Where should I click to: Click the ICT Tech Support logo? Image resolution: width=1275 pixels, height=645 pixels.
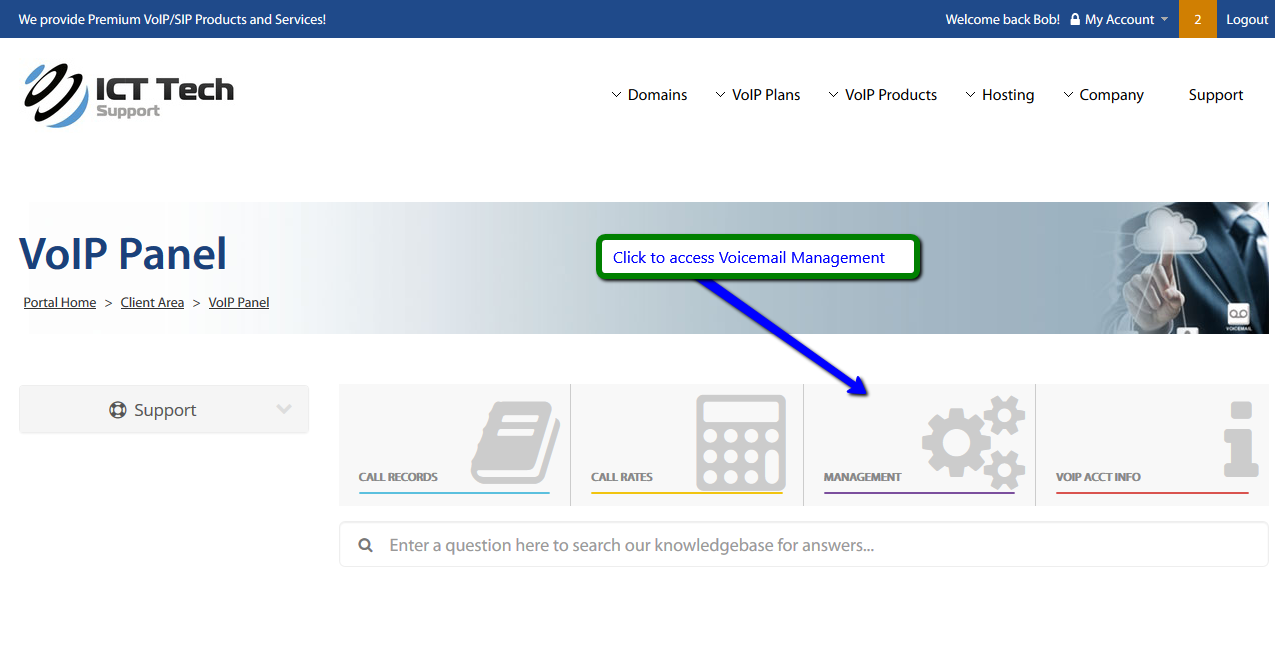coord(128,95)
